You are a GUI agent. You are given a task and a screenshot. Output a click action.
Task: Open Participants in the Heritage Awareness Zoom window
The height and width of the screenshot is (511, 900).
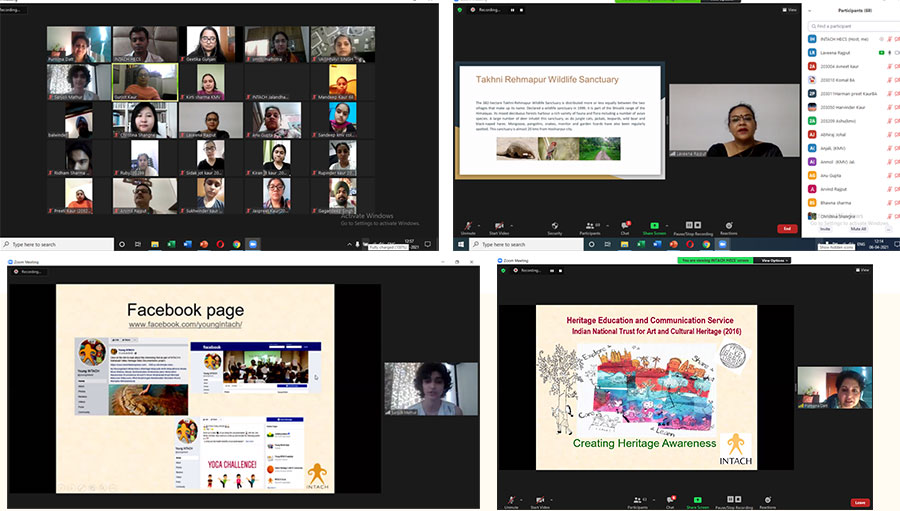(x=637, y=502)
